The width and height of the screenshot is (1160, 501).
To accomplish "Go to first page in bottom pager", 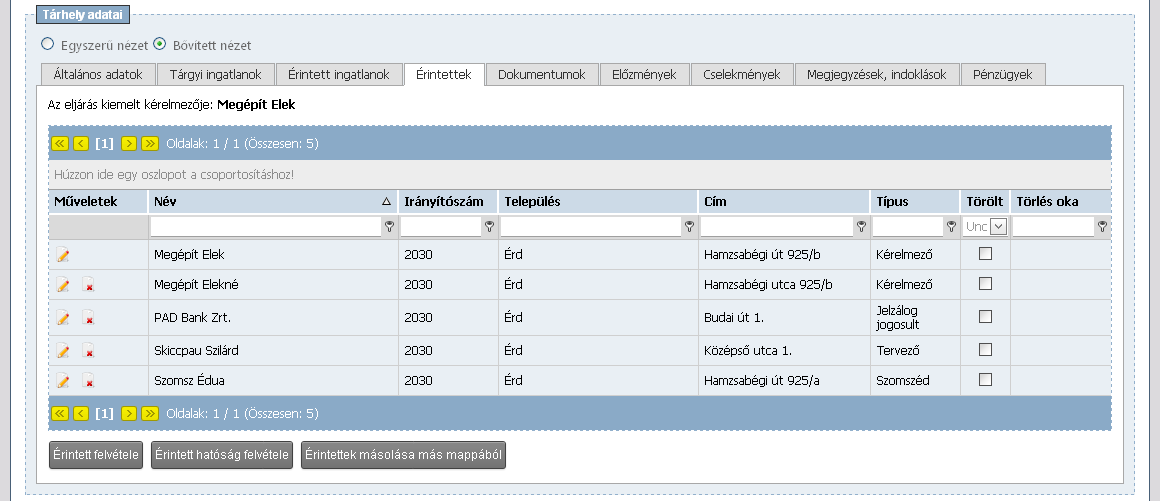I will coord(61,414).
